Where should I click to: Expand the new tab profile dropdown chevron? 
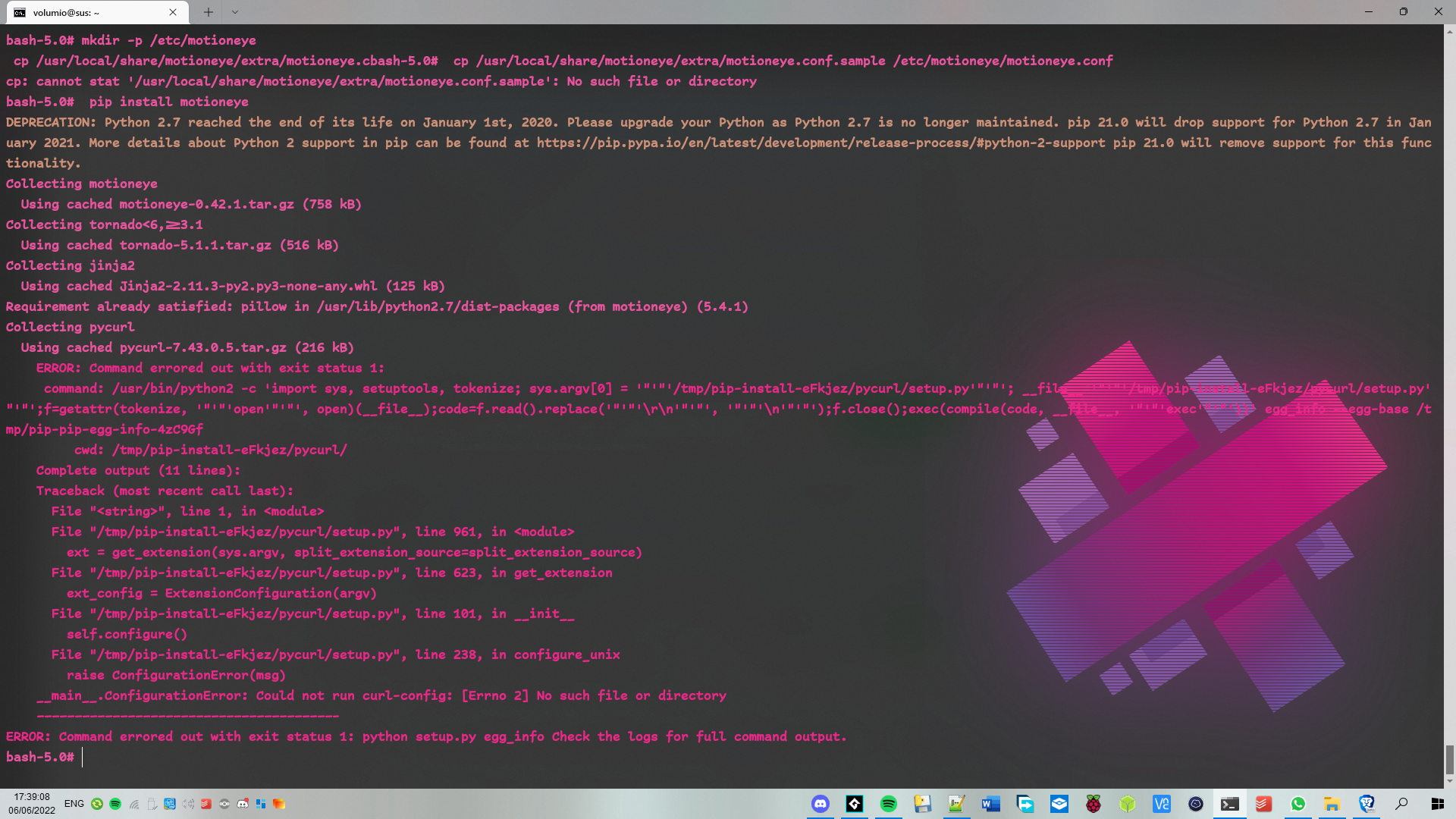tap(235, 12)
